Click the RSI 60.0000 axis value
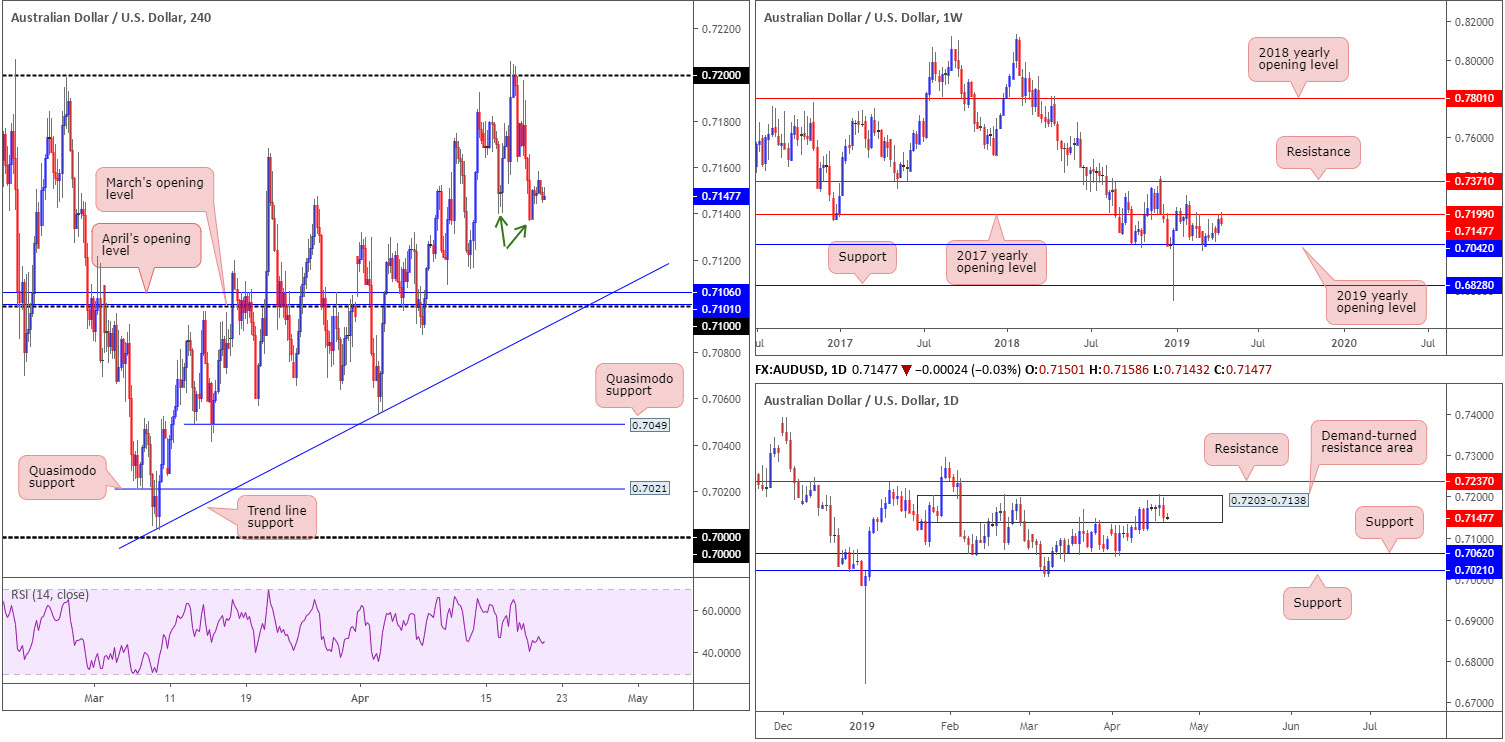 pyautogui.click(x=720, y=611)
